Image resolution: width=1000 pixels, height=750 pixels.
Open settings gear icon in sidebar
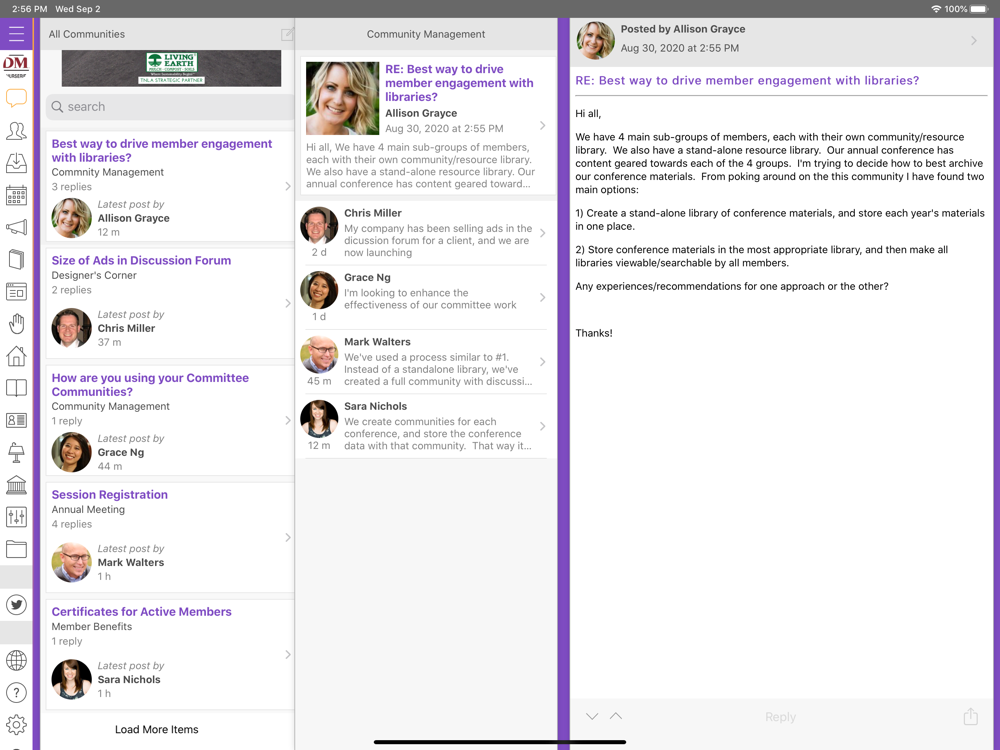pos(16,724)
